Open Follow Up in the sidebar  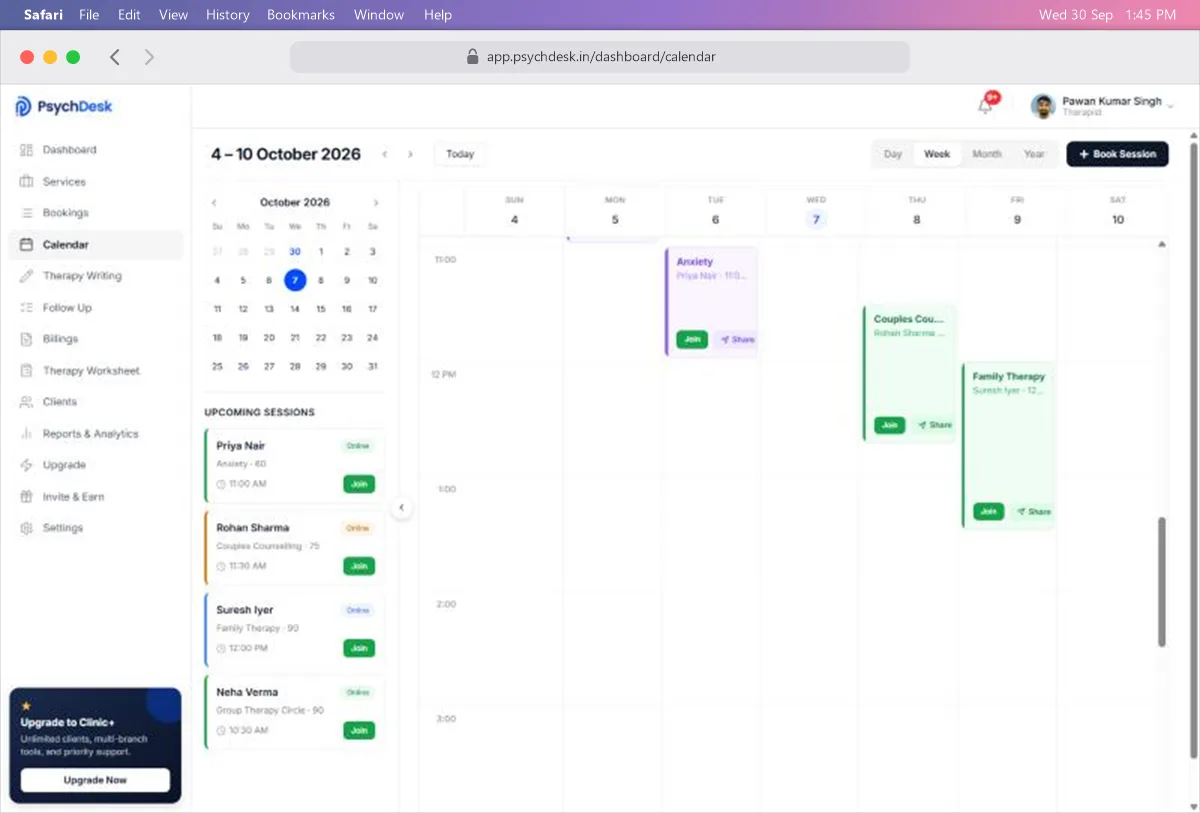[56, 308]
